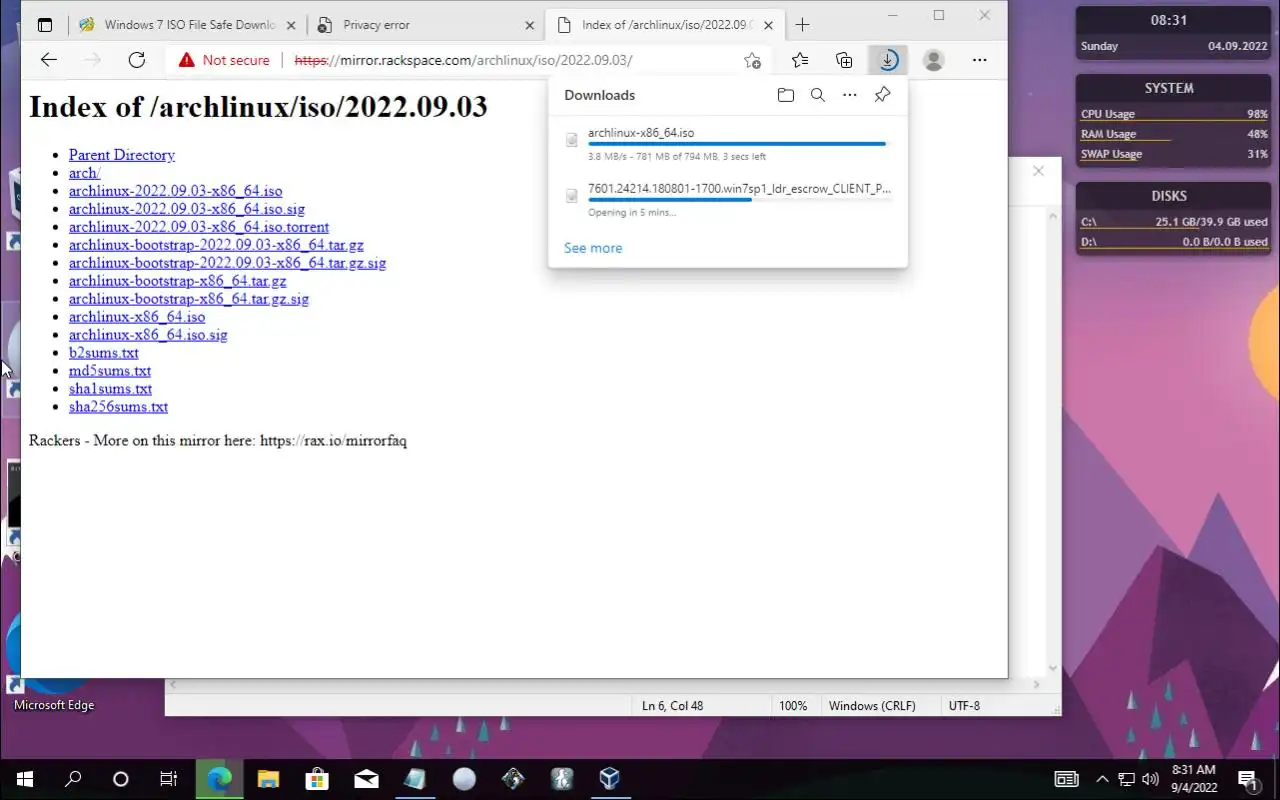The height and width of the screenshot is (800, 1280).
Task: Pin the Downloads panel
Action: point(882,95)
